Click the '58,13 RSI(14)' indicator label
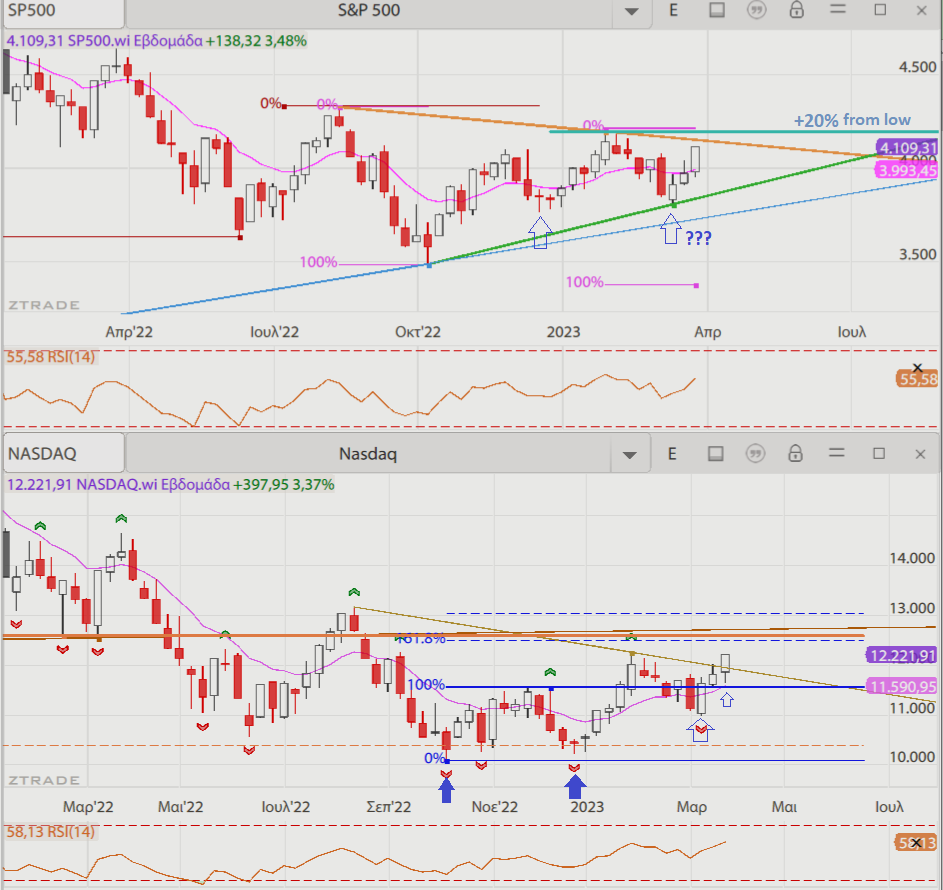The image size is (943, 890). coord(51,832)
